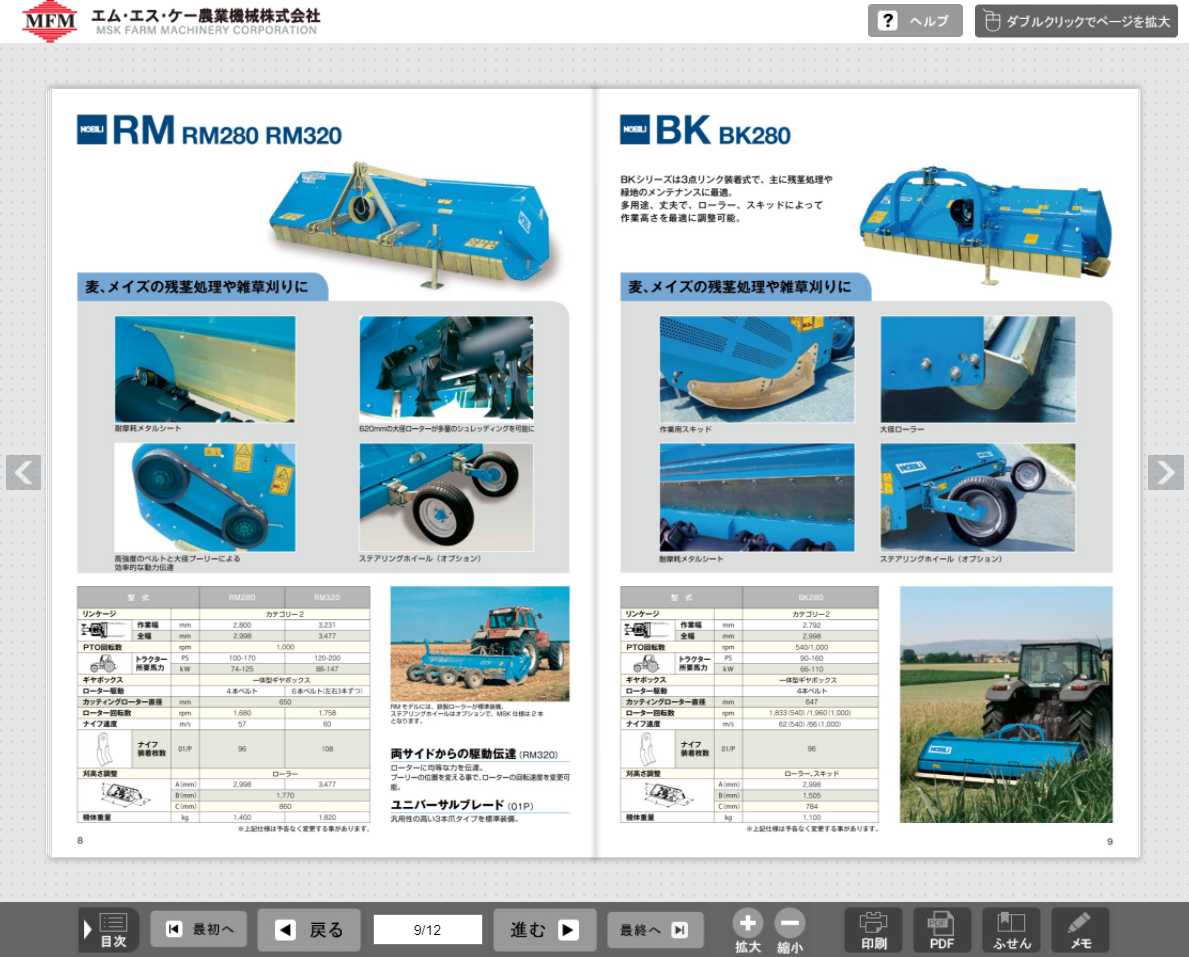Click the MFM company logo
Viewport: 1189px width, 957px height.
click(49, 20)
